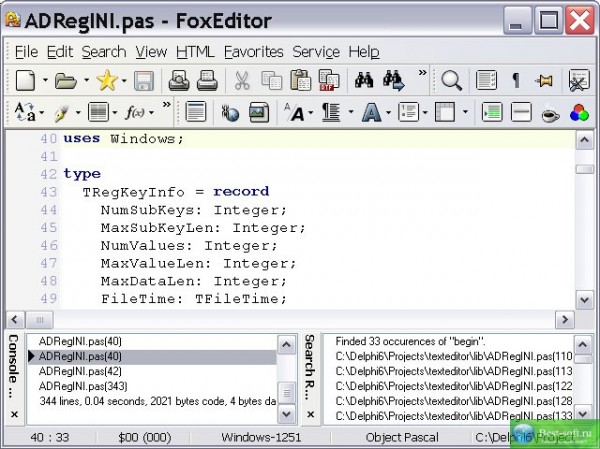Click the columns block icon
This screenshot has height=449, width=600.
pyautogui.click(x=98, y=113)
